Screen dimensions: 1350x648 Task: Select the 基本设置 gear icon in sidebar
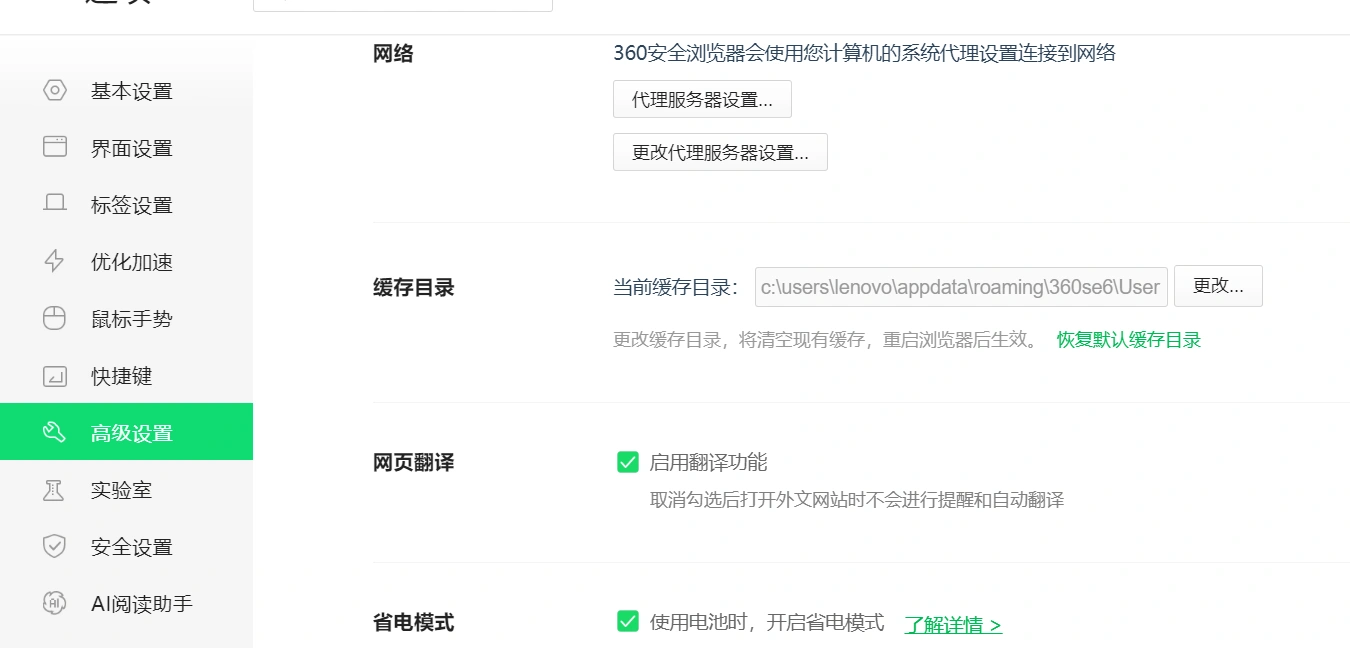pyautogui.click(x=55, y=90)
